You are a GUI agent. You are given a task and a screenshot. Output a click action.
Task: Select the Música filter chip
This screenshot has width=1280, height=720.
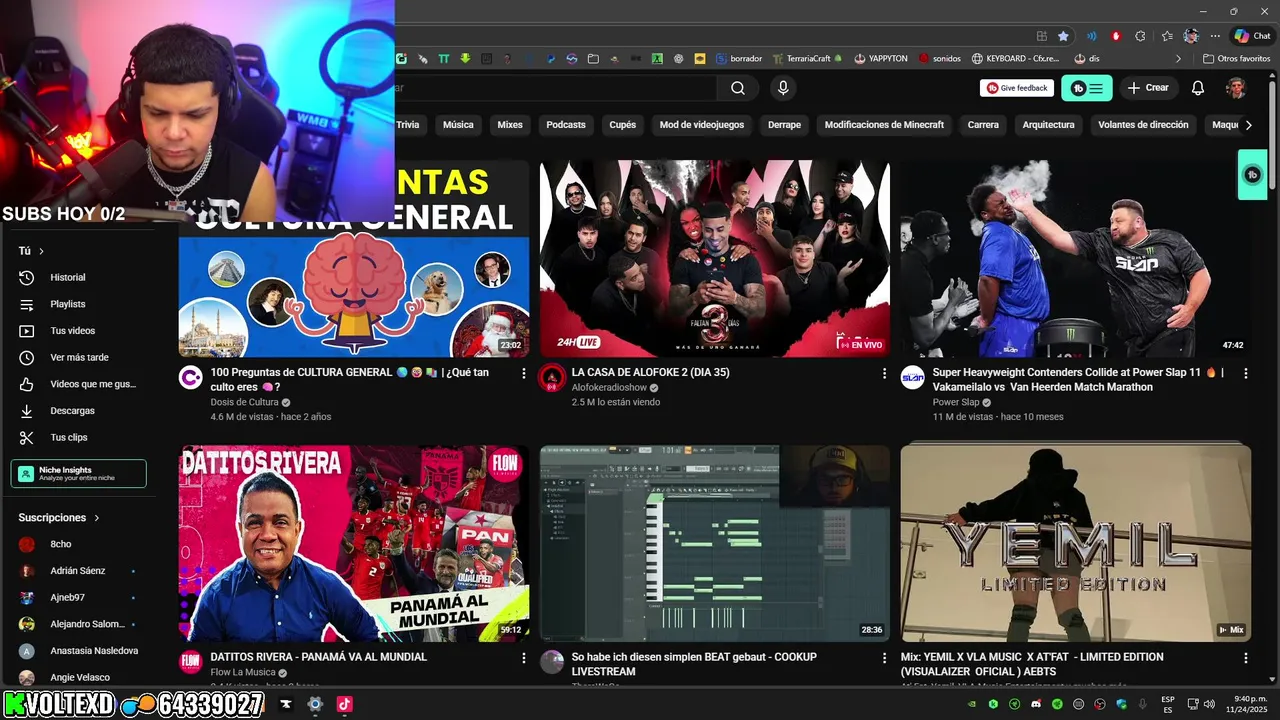click(458, 125)
